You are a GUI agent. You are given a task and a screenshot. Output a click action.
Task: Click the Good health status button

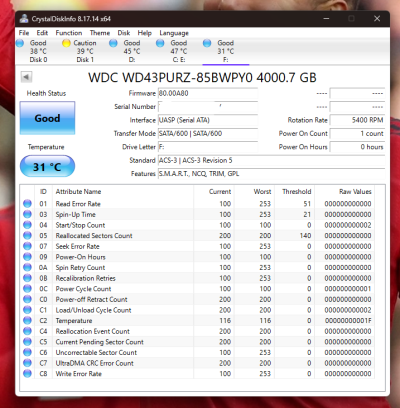pos(47,118)
